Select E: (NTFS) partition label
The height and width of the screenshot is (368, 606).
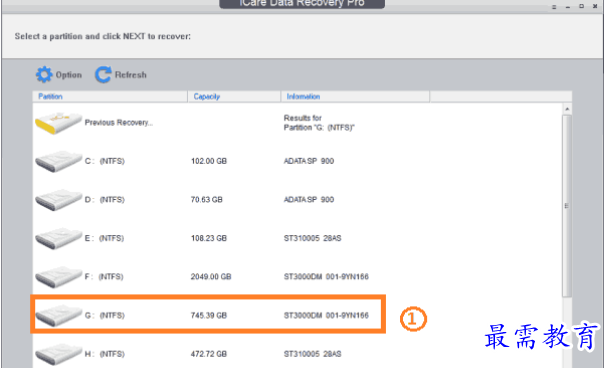(104, 238)
